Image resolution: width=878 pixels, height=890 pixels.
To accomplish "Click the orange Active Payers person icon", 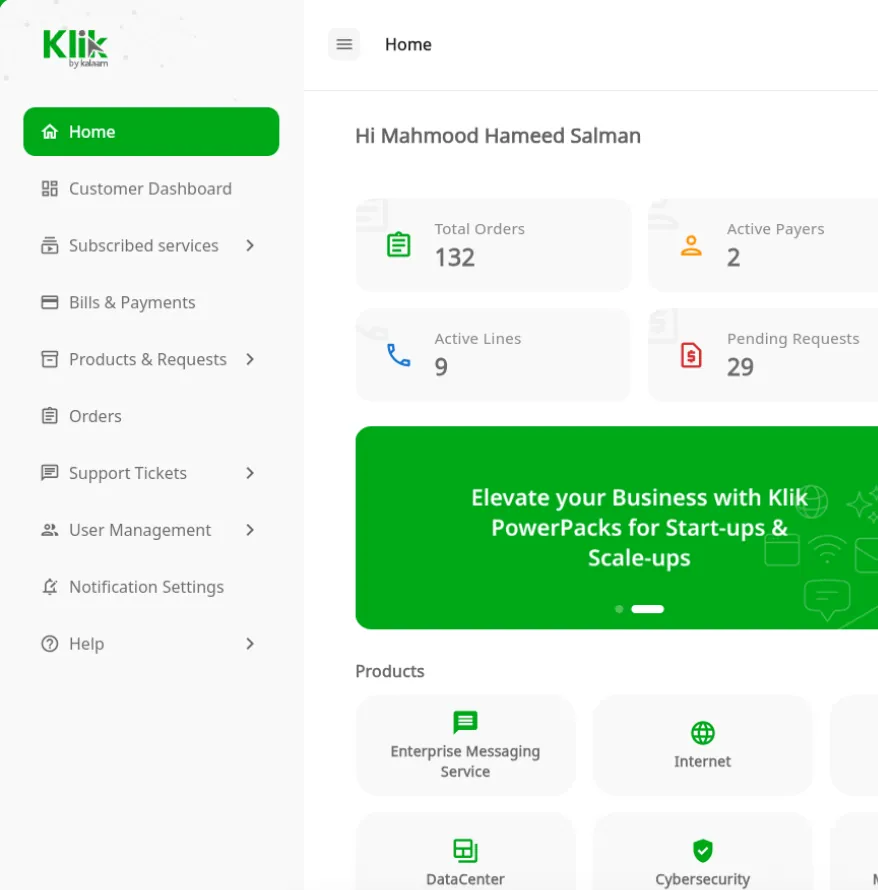I will click(691, 245).
